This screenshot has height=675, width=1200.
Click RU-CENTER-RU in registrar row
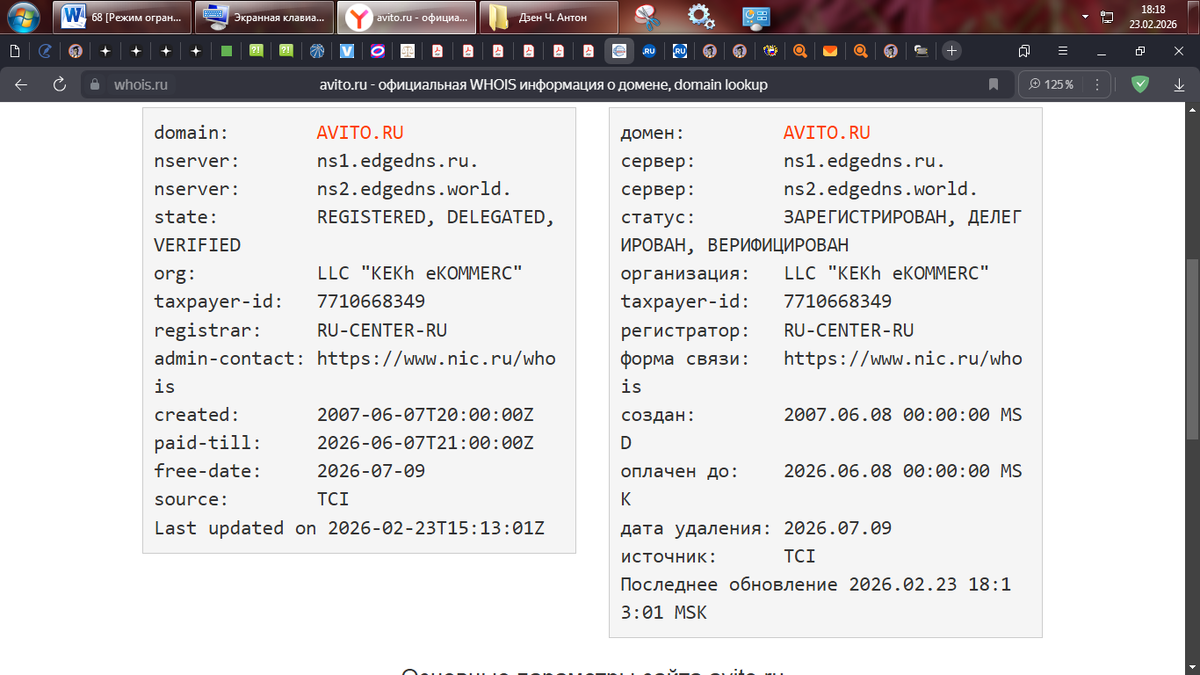point(382,330)
